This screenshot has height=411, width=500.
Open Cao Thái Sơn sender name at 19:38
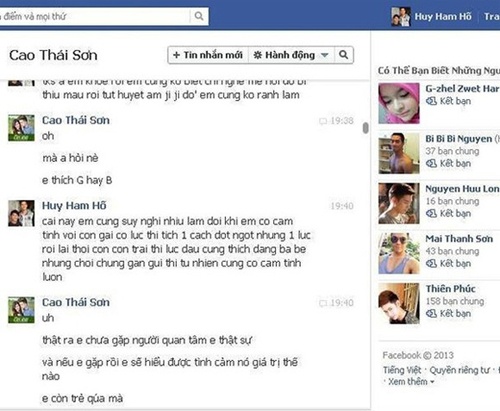(x=76, y=120)
